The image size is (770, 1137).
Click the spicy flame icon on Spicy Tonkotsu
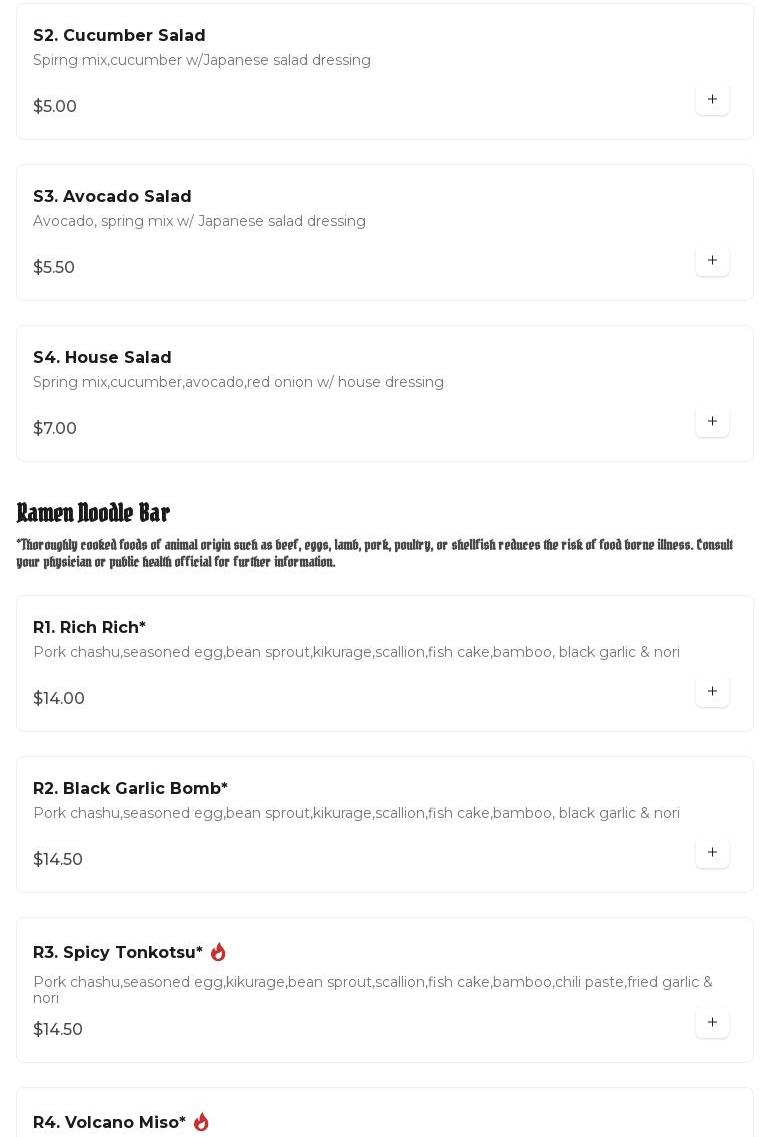coord(218,952)
